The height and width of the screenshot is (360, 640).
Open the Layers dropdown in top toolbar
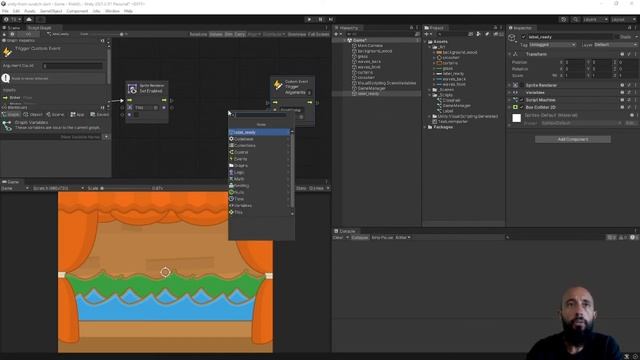click(595, 20)
